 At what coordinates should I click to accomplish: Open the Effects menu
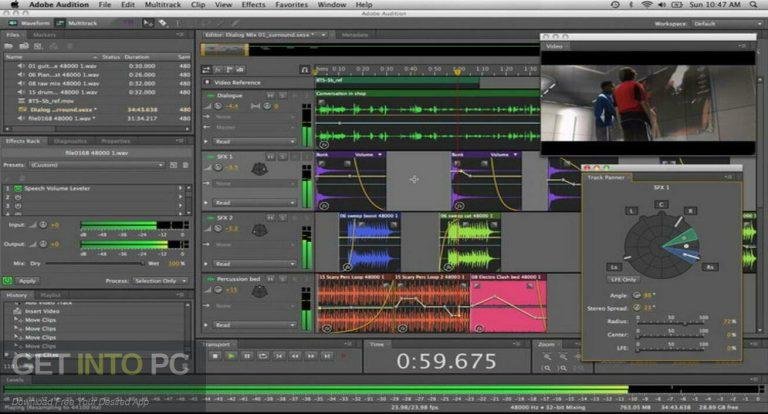(253, 4)
